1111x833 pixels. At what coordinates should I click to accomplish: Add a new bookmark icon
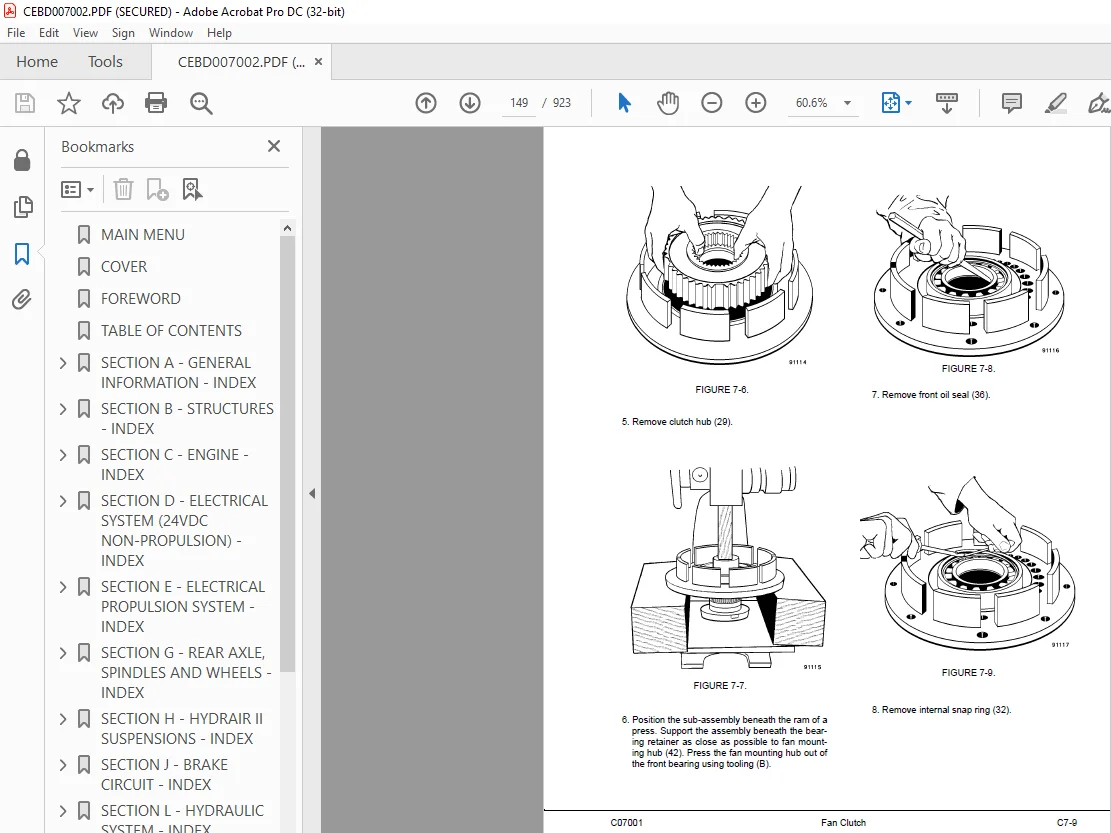click(157, 189)
